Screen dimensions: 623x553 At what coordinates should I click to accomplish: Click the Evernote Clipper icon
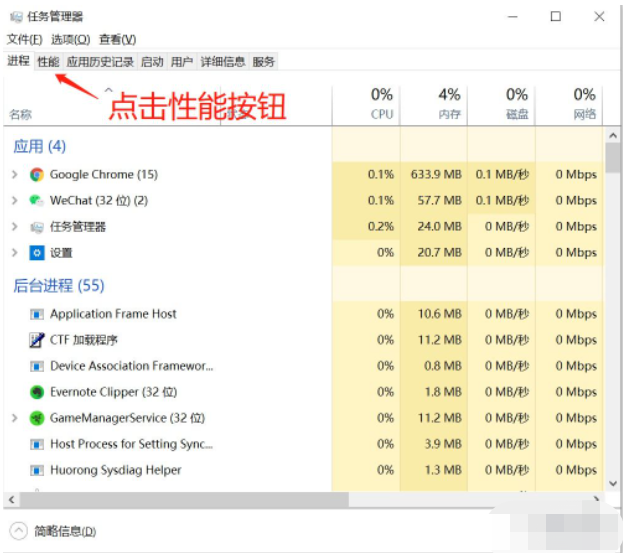pyautogui.click(x=37, y=392)
